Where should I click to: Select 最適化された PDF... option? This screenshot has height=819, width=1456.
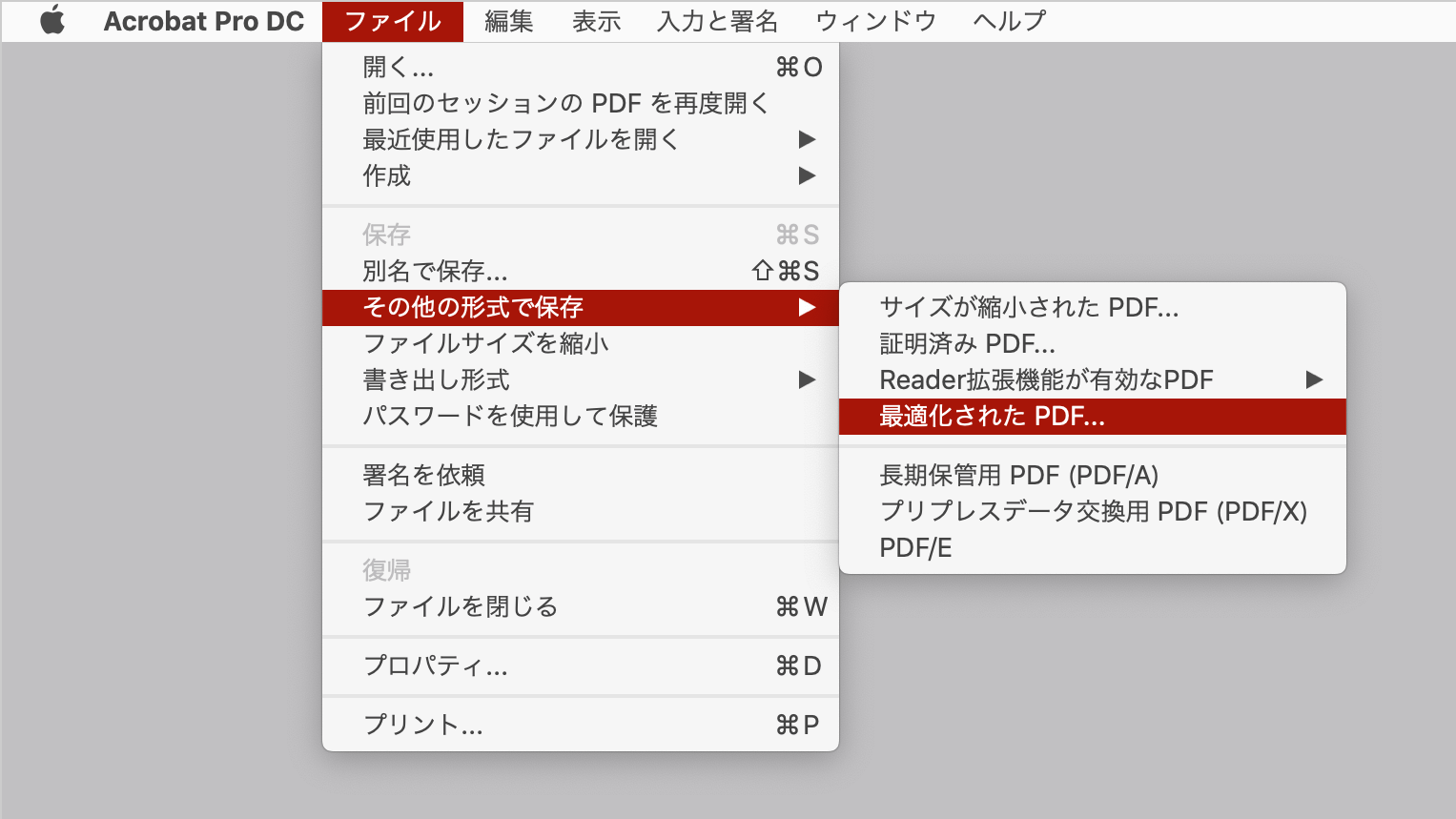1093,416
